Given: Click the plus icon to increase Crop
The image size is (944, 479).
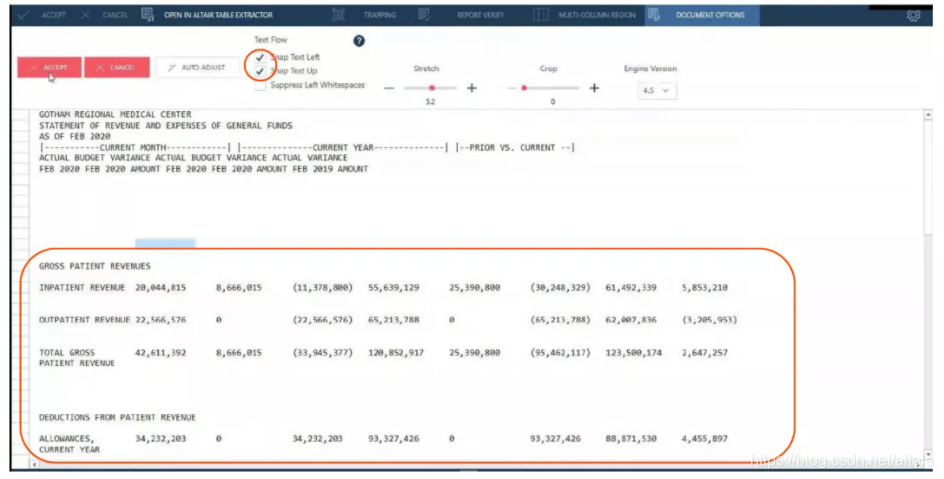Looking at the screenshot, I should coord(594,88).
